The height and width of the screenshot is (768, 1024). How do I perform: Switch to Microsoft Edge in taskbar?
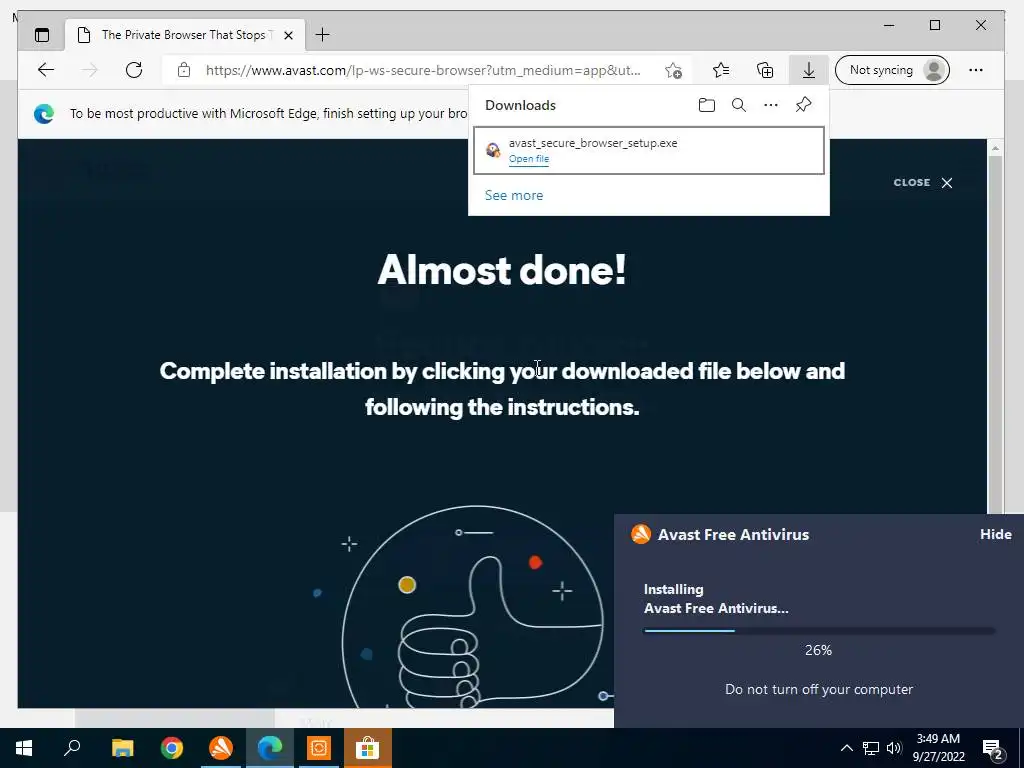(270, 748)
